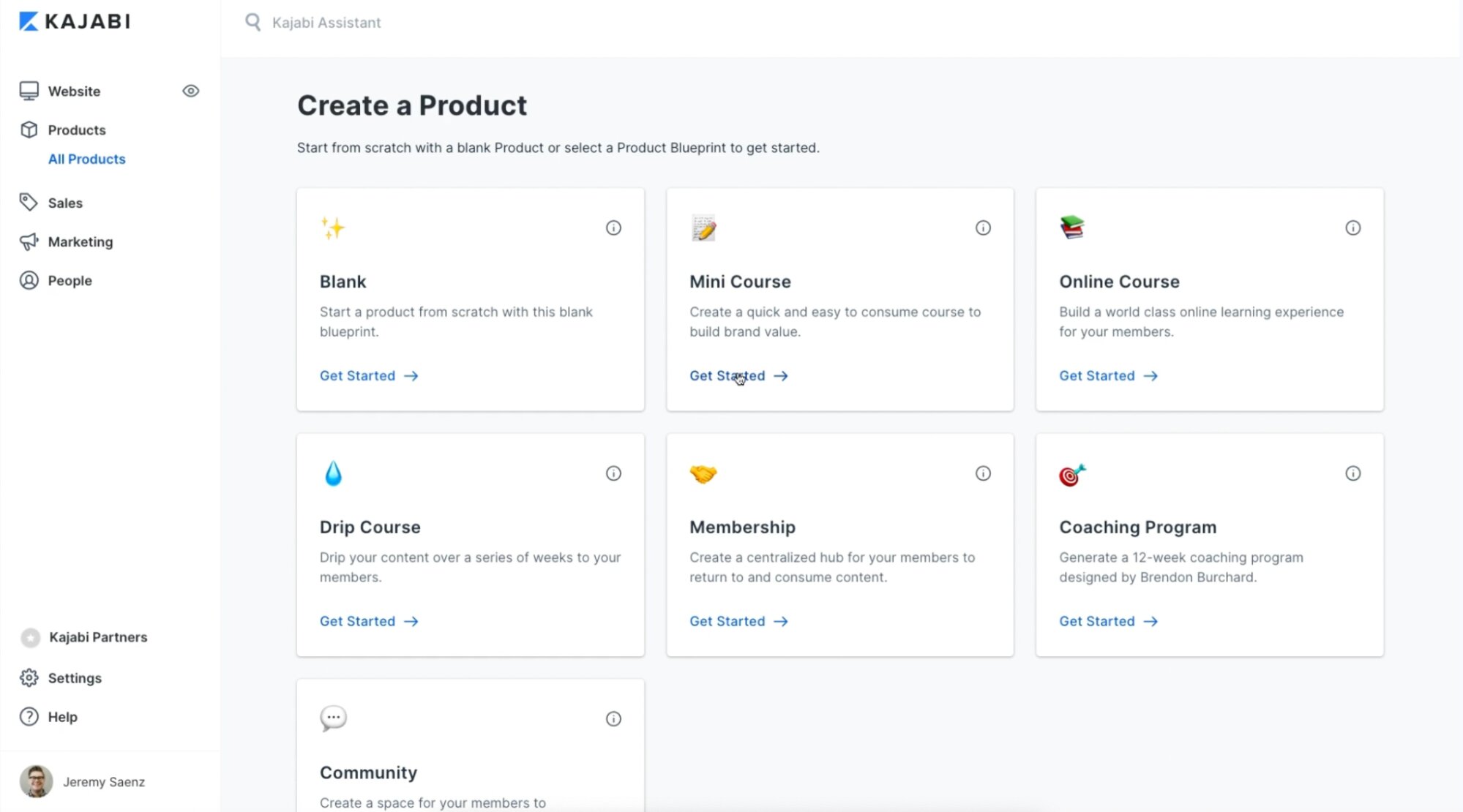Viewport: 1463px width, 812px height.
Task: Toggle the Website preview eye icon
Action: (x=190, y=91)
